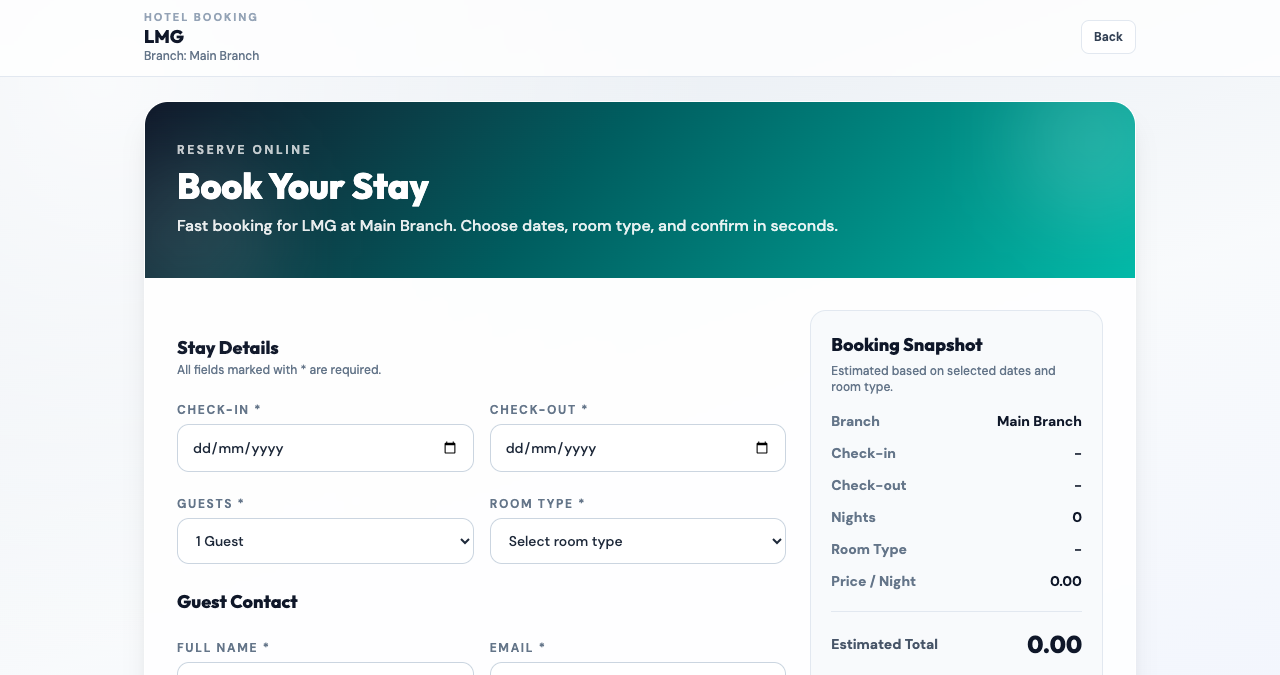Viewport: 1280px width, 675px height.
Task: Click the Price / Night label
Action: point(873,581)
